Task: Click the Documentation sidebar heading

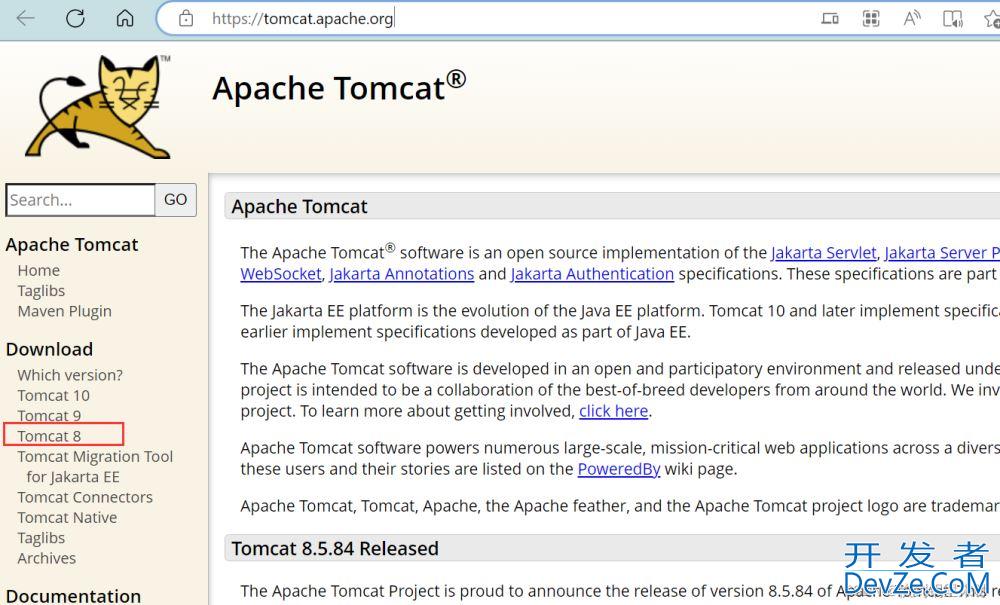Action: pos(73,596)
